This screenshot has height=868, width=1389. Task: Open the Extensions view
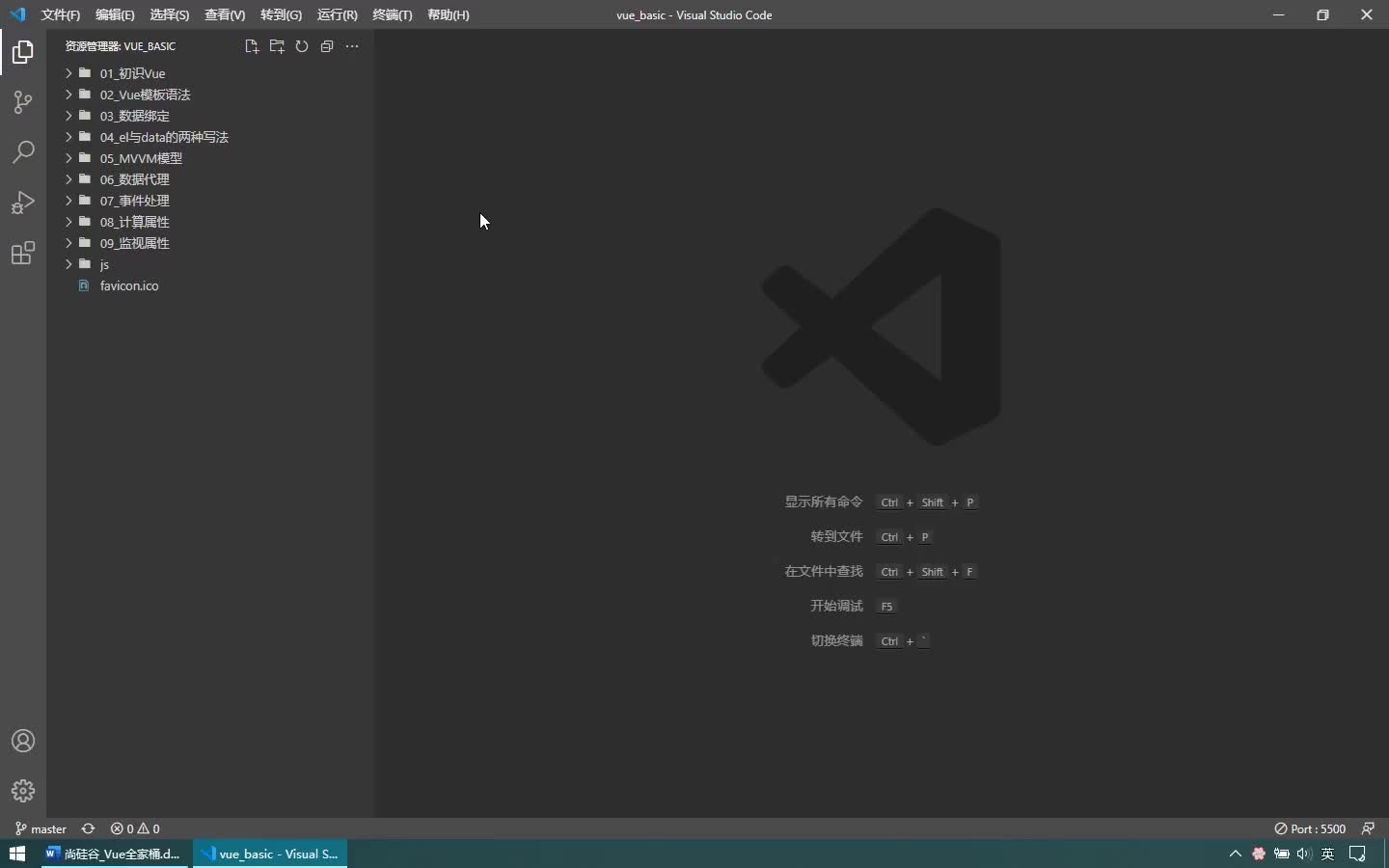point(23,253)
